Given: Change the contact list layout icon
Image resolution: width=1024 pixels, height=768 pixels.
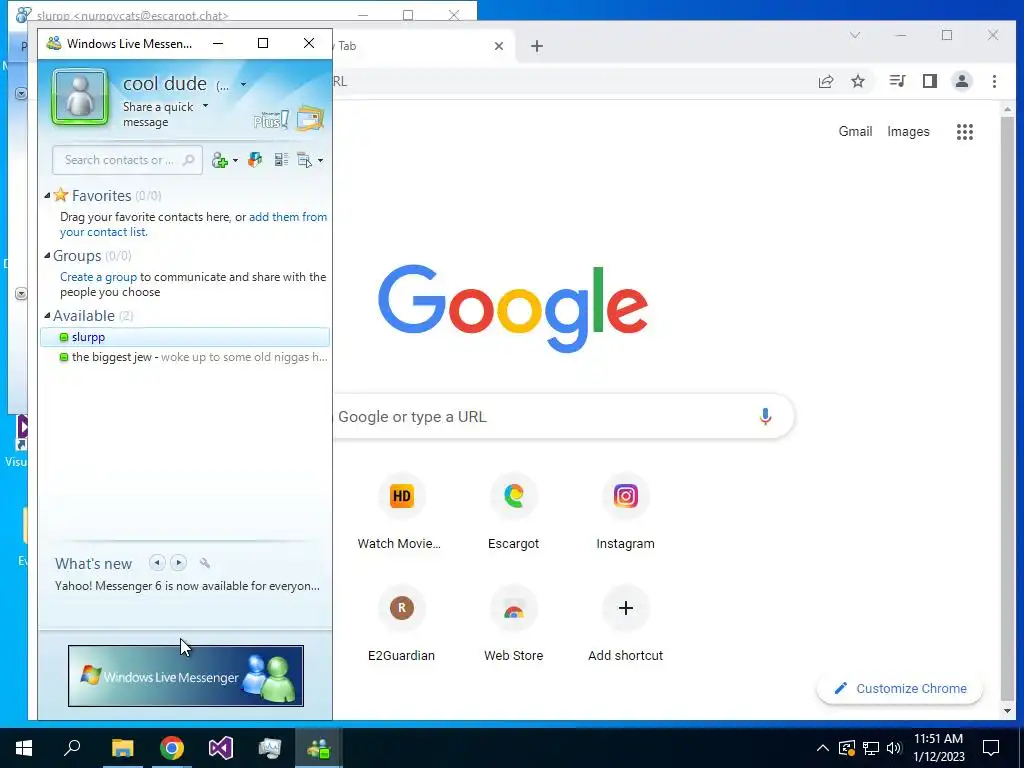Looking at the screenshot, I should 281,159.
